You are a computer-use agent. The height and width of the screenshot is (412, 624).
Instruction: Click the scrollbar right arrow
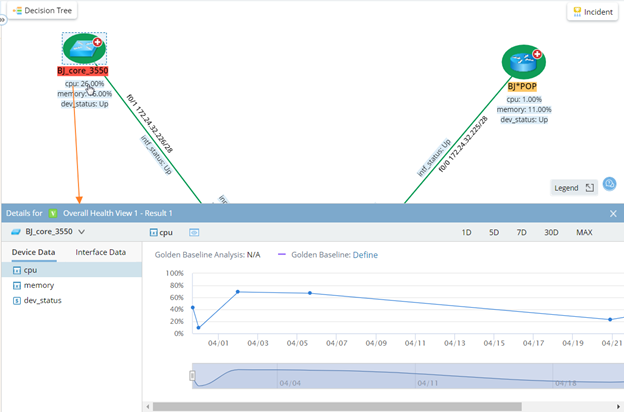pyautogui.click(x=618, y=406)
